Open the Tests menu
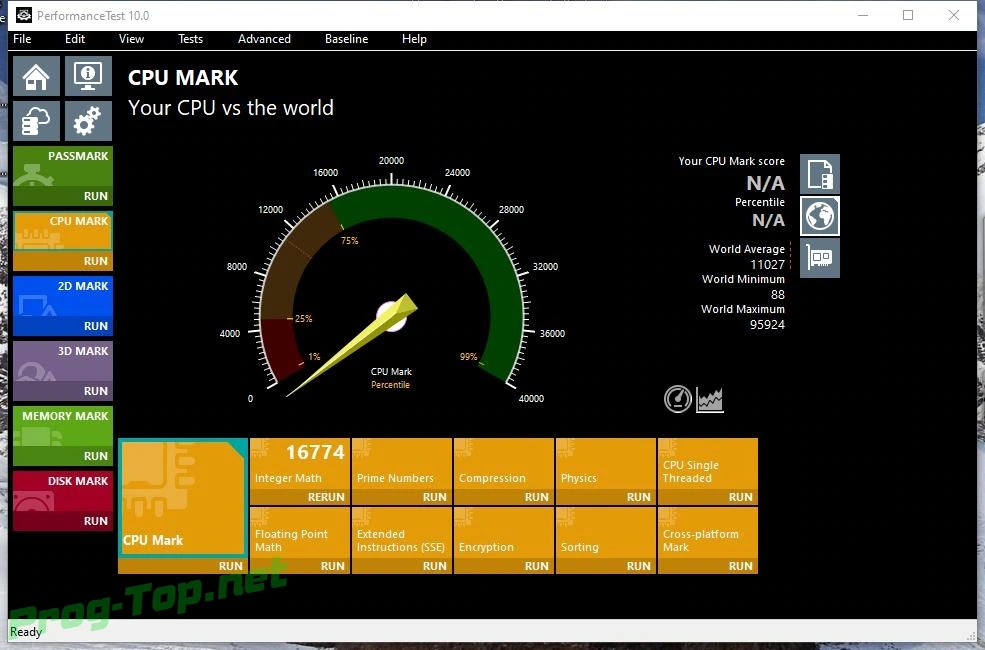985x650 pixels. pos(190,39)
